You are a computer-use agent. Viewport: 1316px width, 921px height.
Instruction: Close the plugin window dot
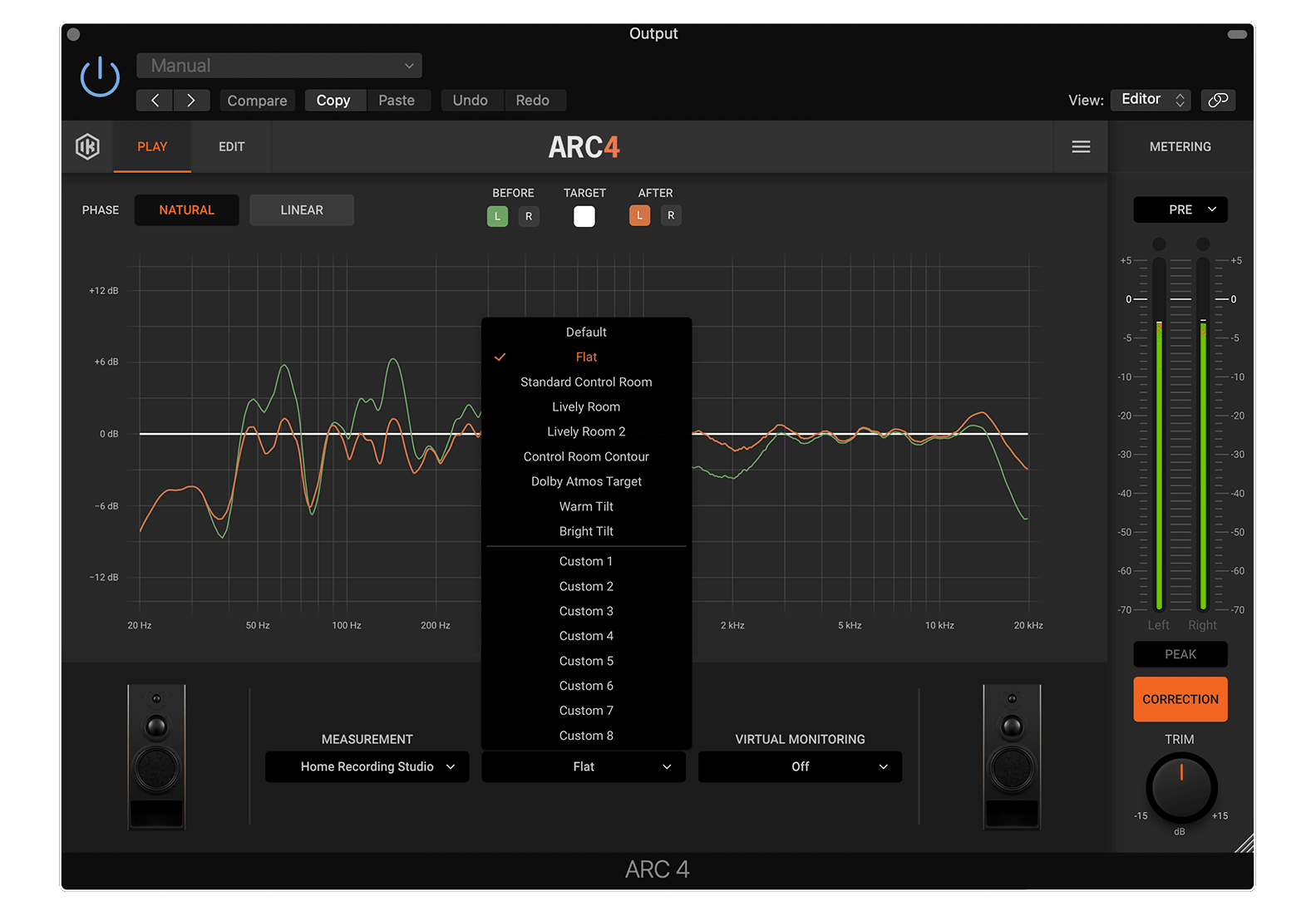73,34
